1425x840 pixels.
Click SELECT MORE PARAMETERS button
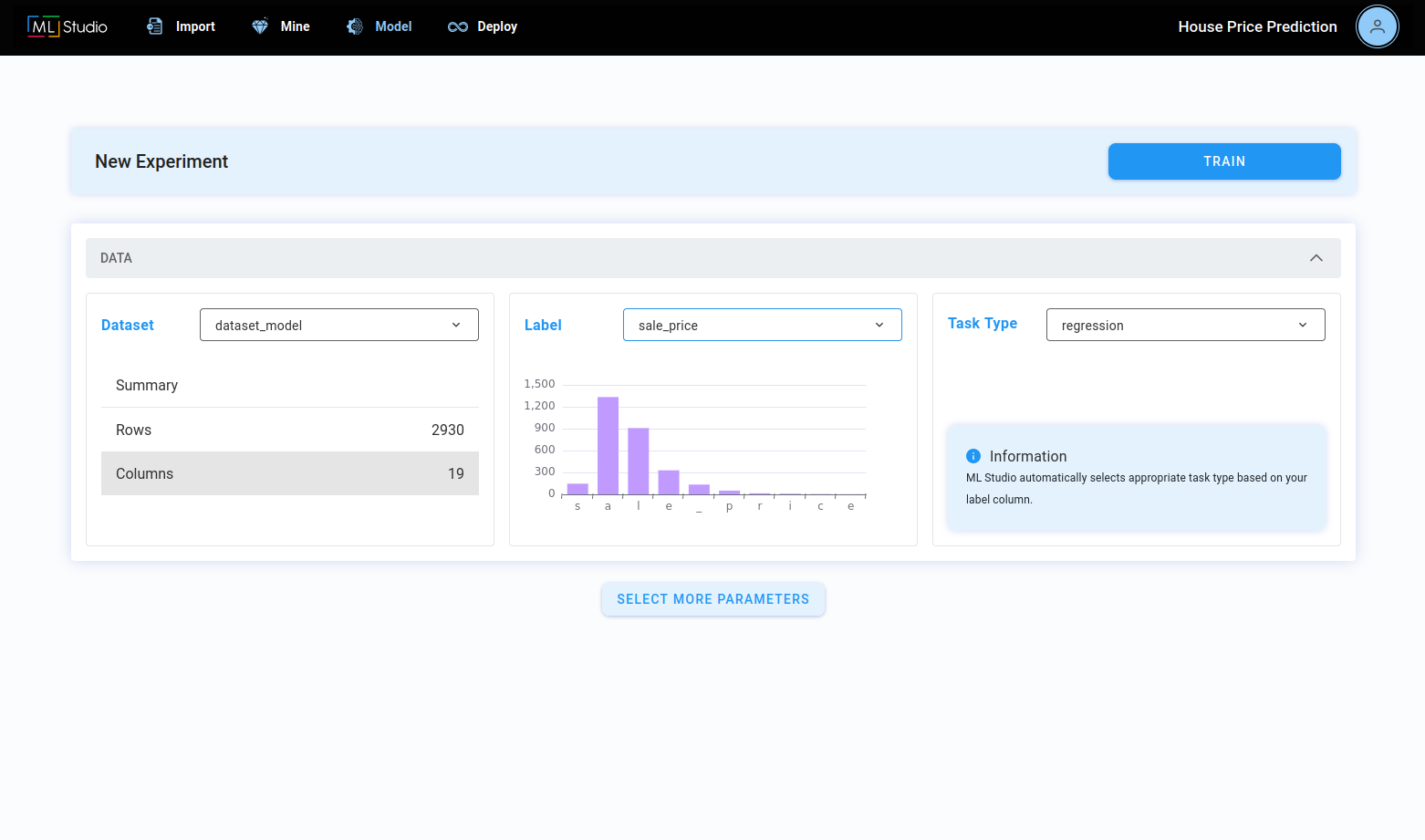[x=713, y=599]
